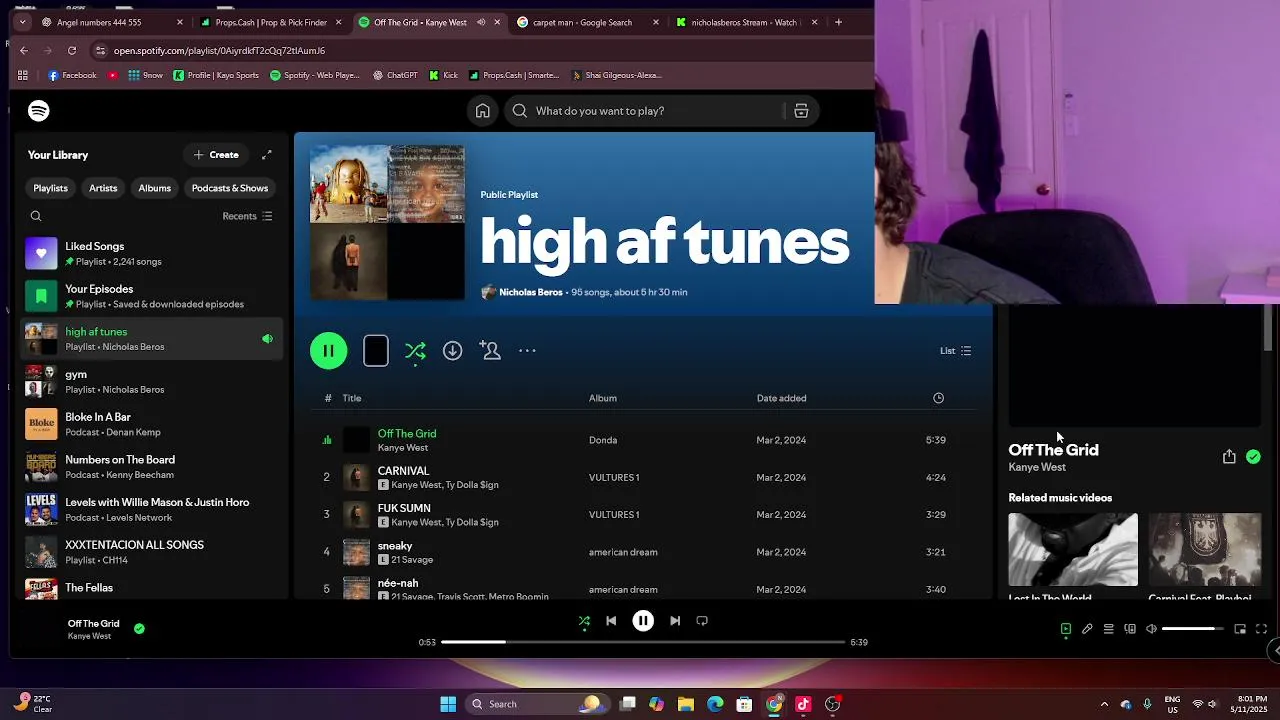1280x720 pixels.
Task: Open Bloke In A Bar podcast
Action: tap(152, 425)
